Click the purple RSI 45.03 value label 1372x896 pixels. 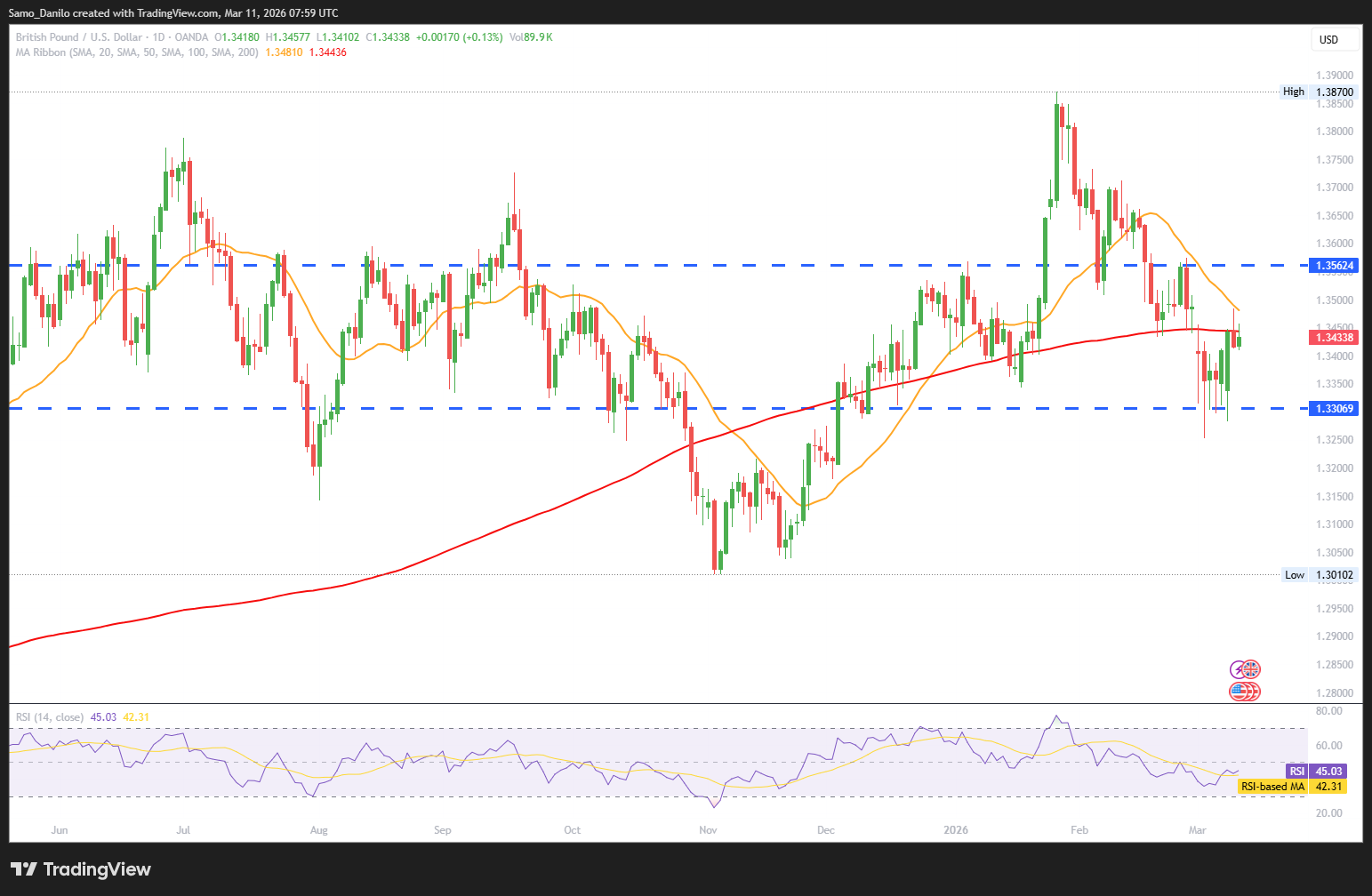1316,771
